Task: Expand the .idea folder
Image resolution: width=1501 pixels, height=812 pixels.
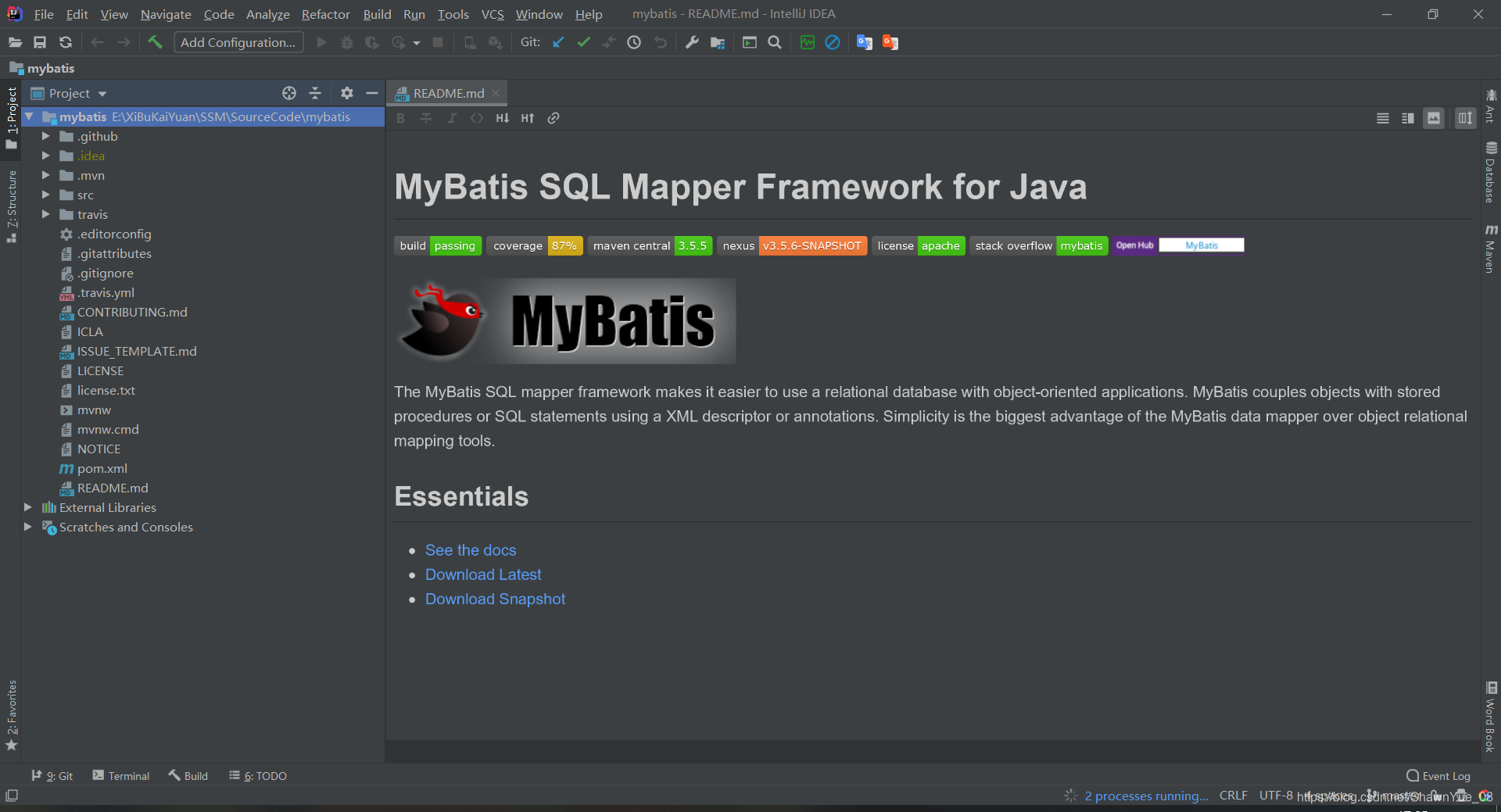Action: pos(45,156)
